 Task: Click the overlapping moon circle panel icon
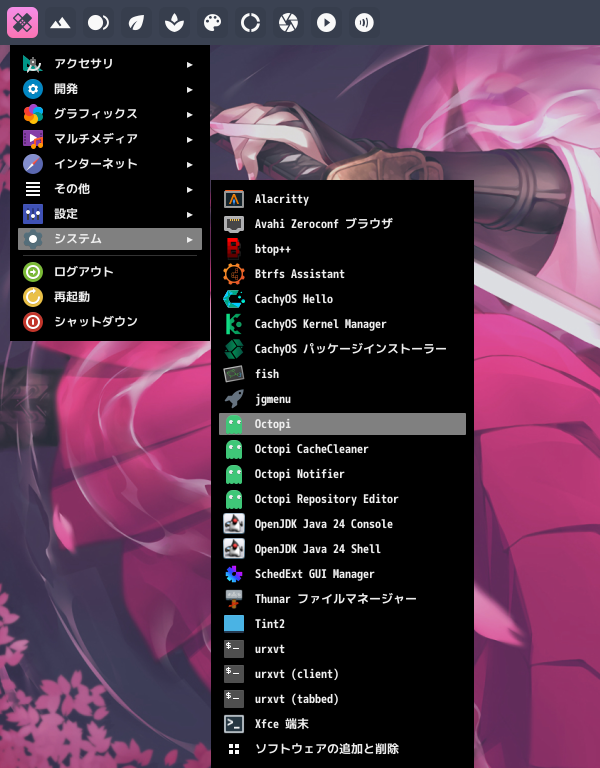(x=98, y=23)
